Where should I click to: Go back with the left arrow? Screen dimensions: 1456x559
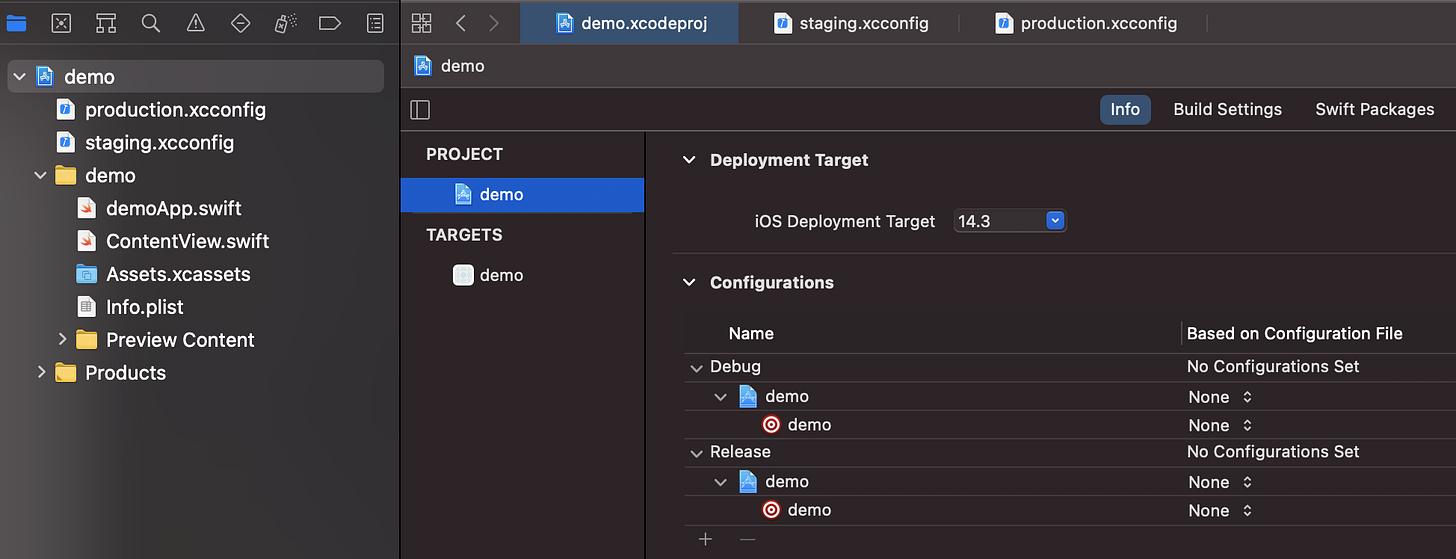(x=461, y=23)
